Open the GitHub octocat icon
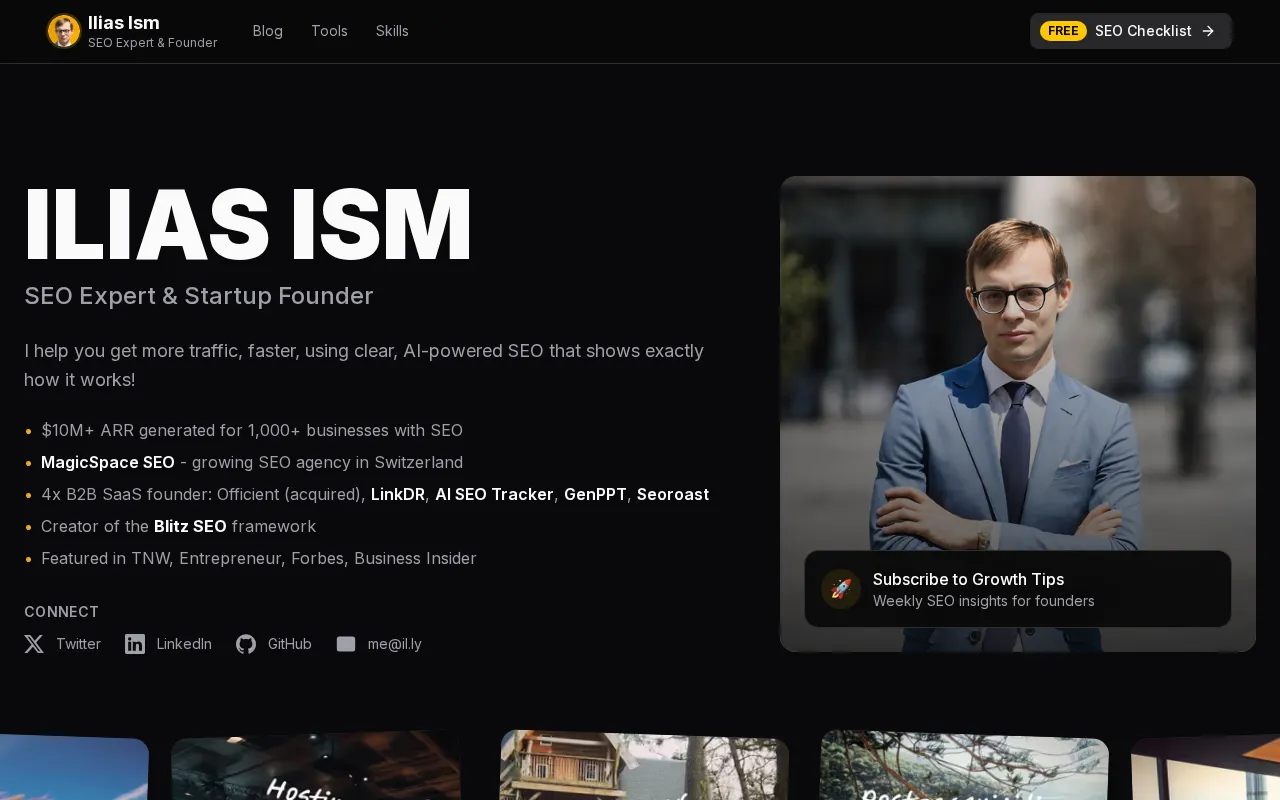The image size is (1280, 800). 246,644
